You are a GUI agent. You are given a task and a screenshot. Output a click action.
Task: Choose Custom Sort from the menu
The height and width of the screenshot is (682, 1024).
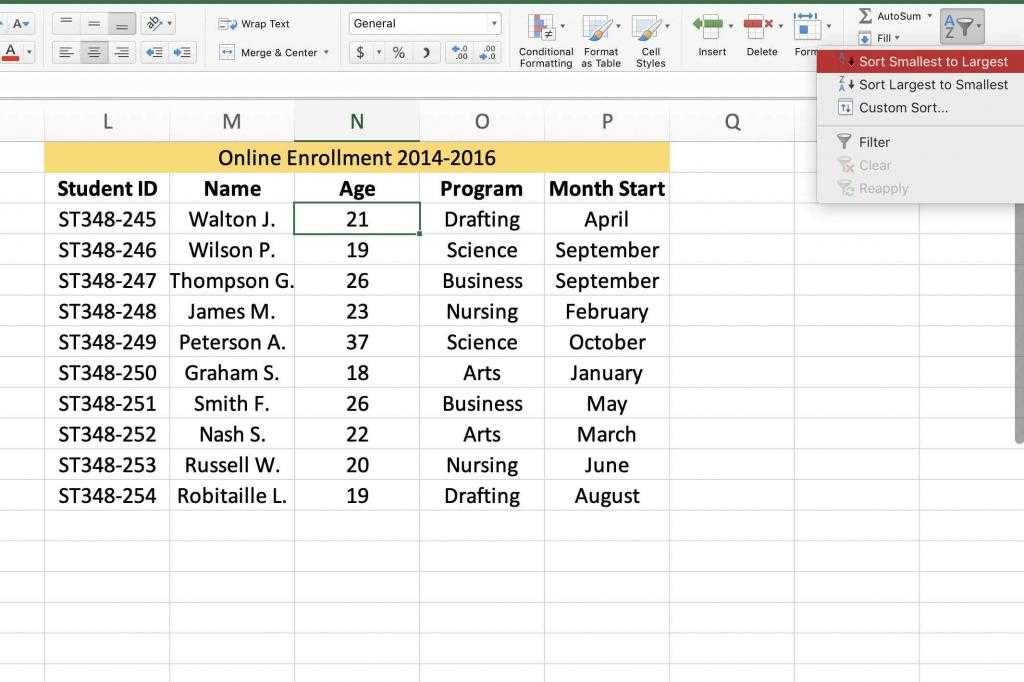(903, 108)
